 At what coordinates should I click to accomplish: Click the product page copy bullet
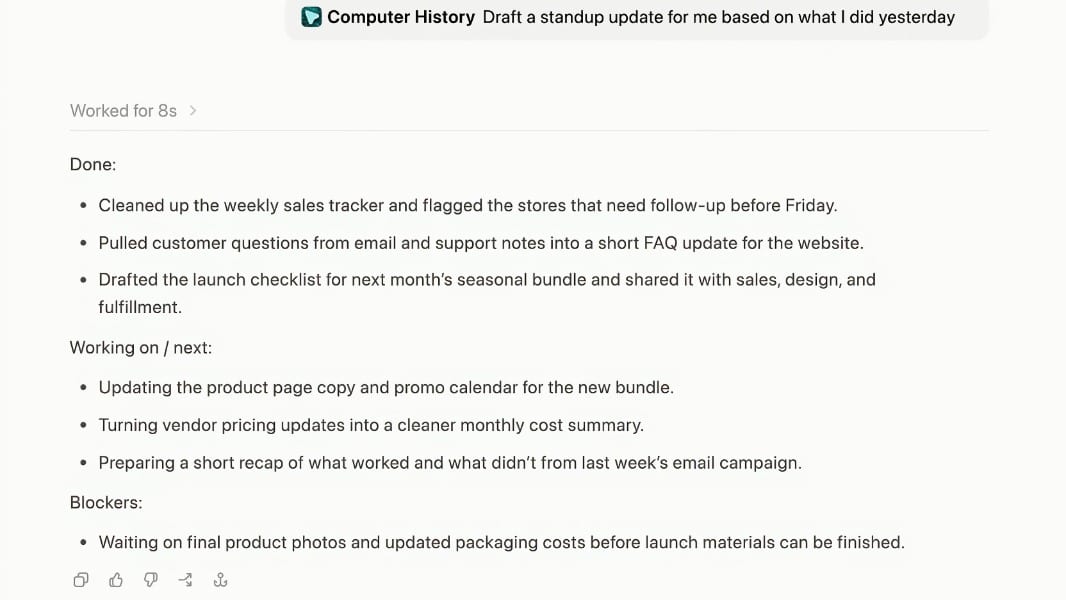386,387
